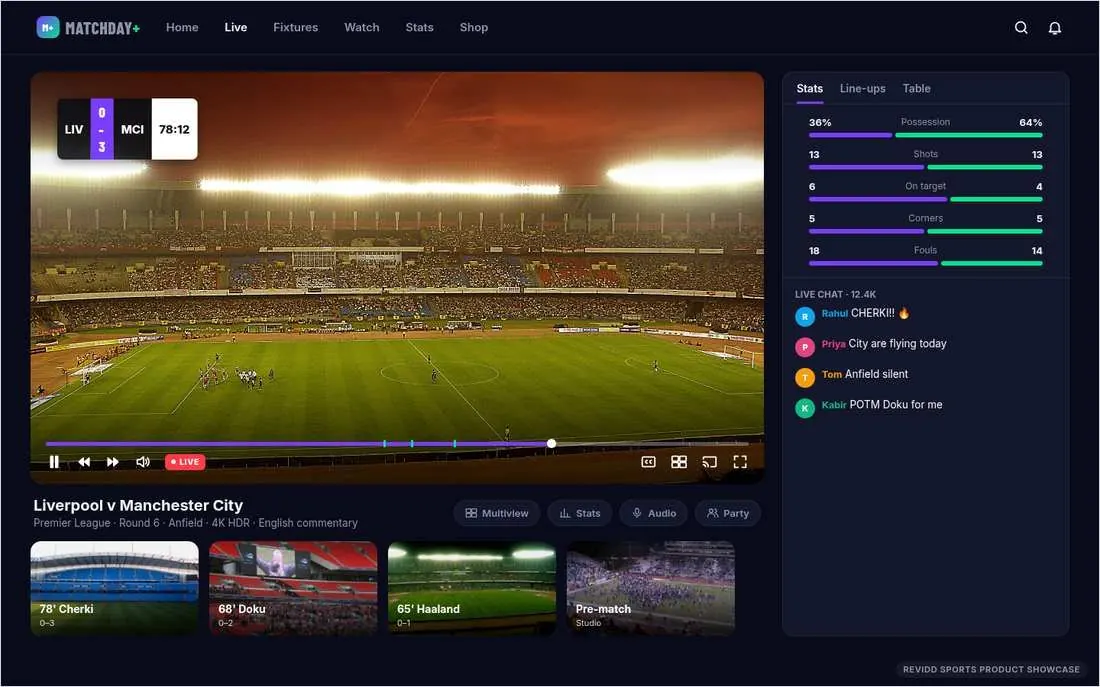Screen dimensions: 1100x687
Task: Click the LIV MCI scoreboard overlay
Action: coord(128,129)
